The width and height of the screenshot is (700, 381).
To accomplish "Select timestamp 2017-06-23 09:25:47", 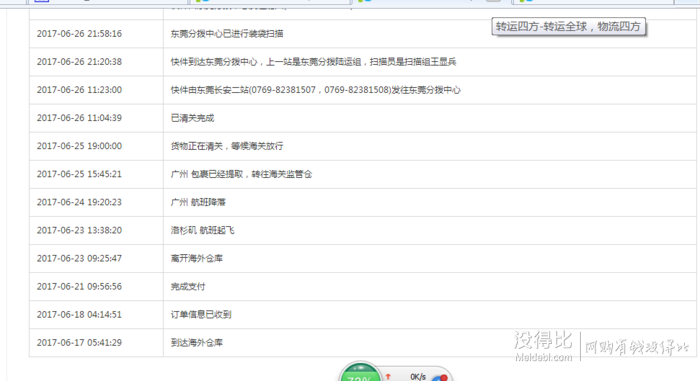I will click(79, 259).
